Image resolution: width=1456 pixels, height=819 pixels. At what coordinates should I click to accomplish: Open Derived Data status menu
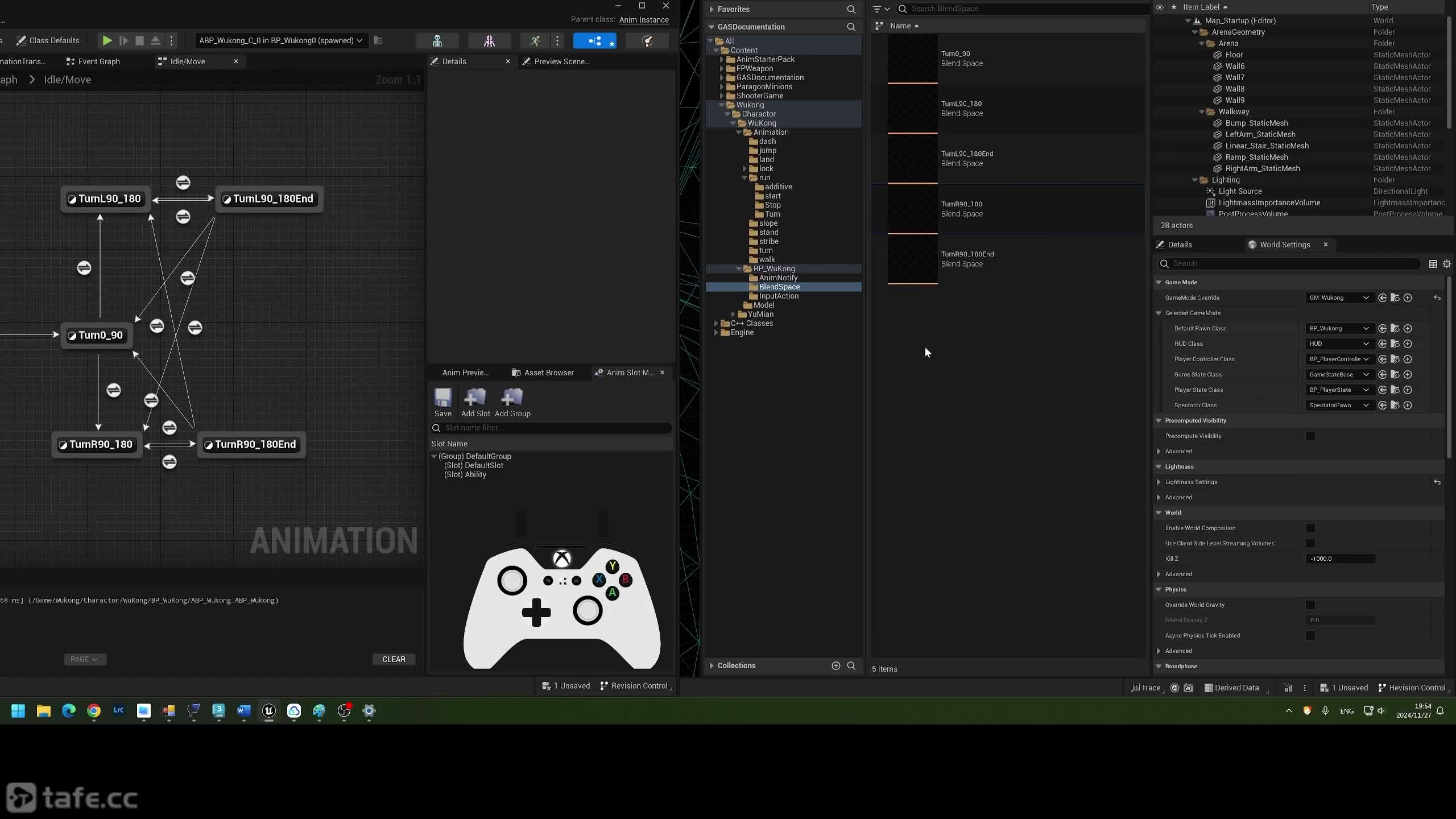tap(1231, 688)
